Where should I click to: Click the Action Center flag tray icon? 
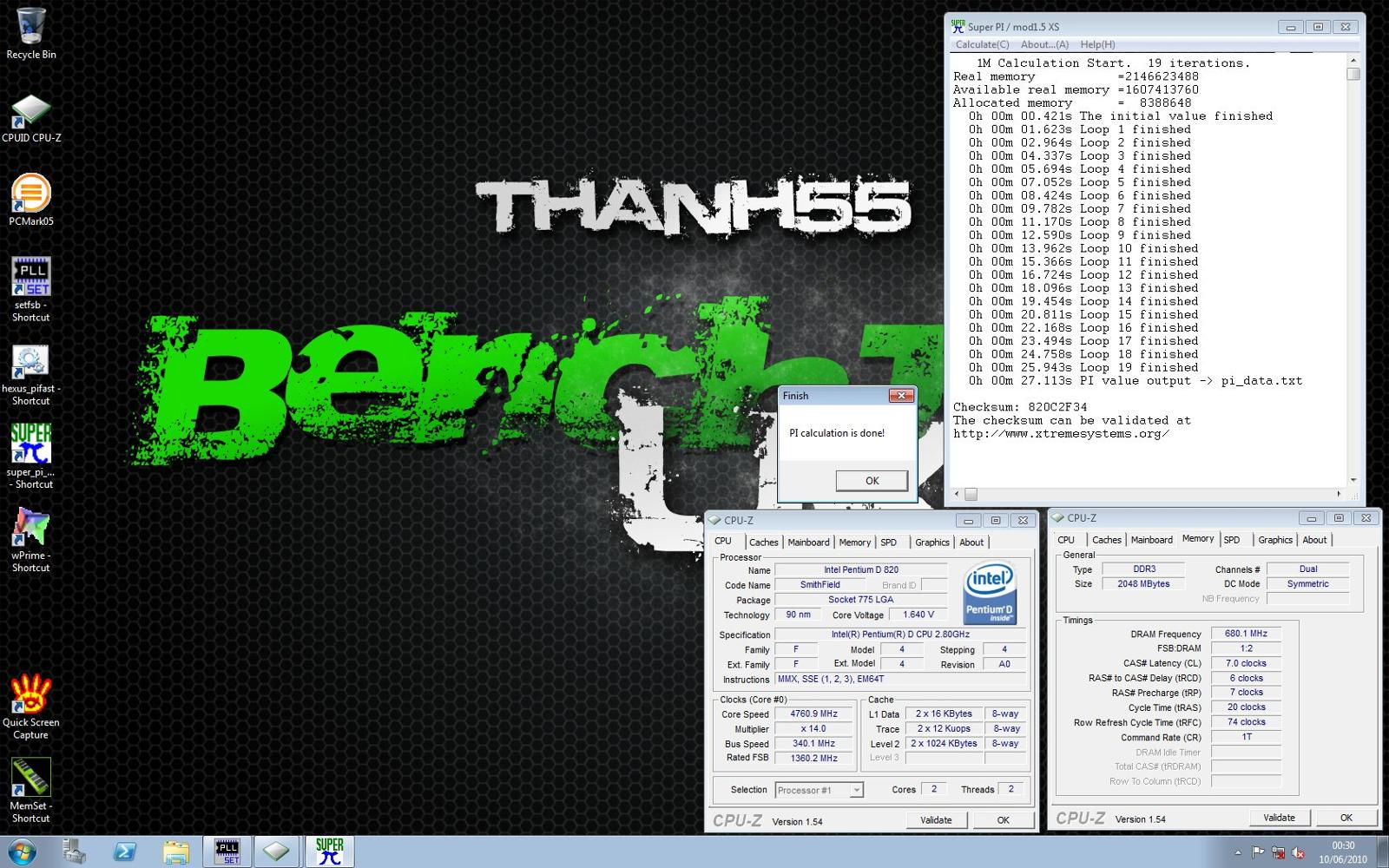click(1258, 852)
